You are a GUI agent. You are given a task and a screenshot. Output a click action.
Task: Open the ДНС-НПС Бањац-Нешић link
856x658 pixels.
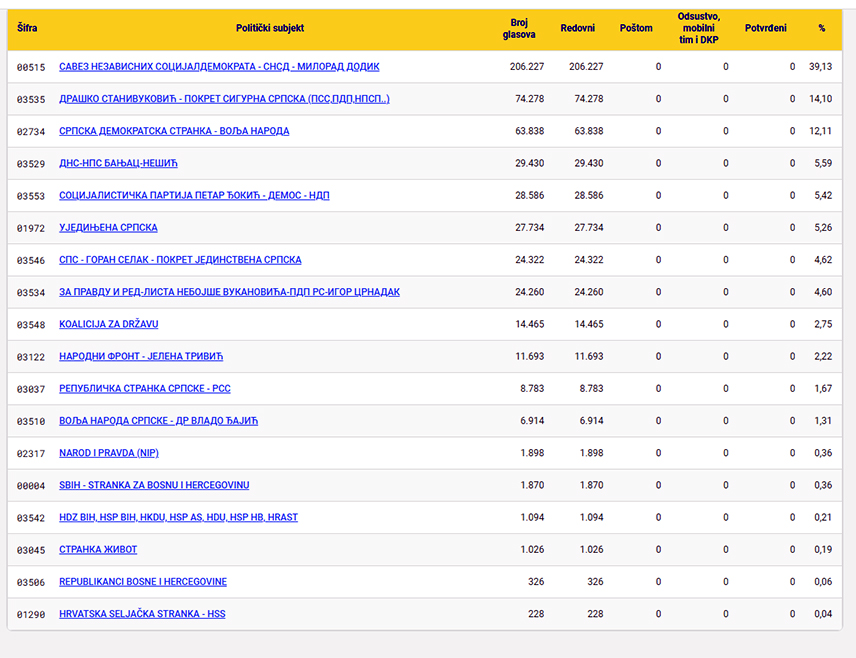118,163
